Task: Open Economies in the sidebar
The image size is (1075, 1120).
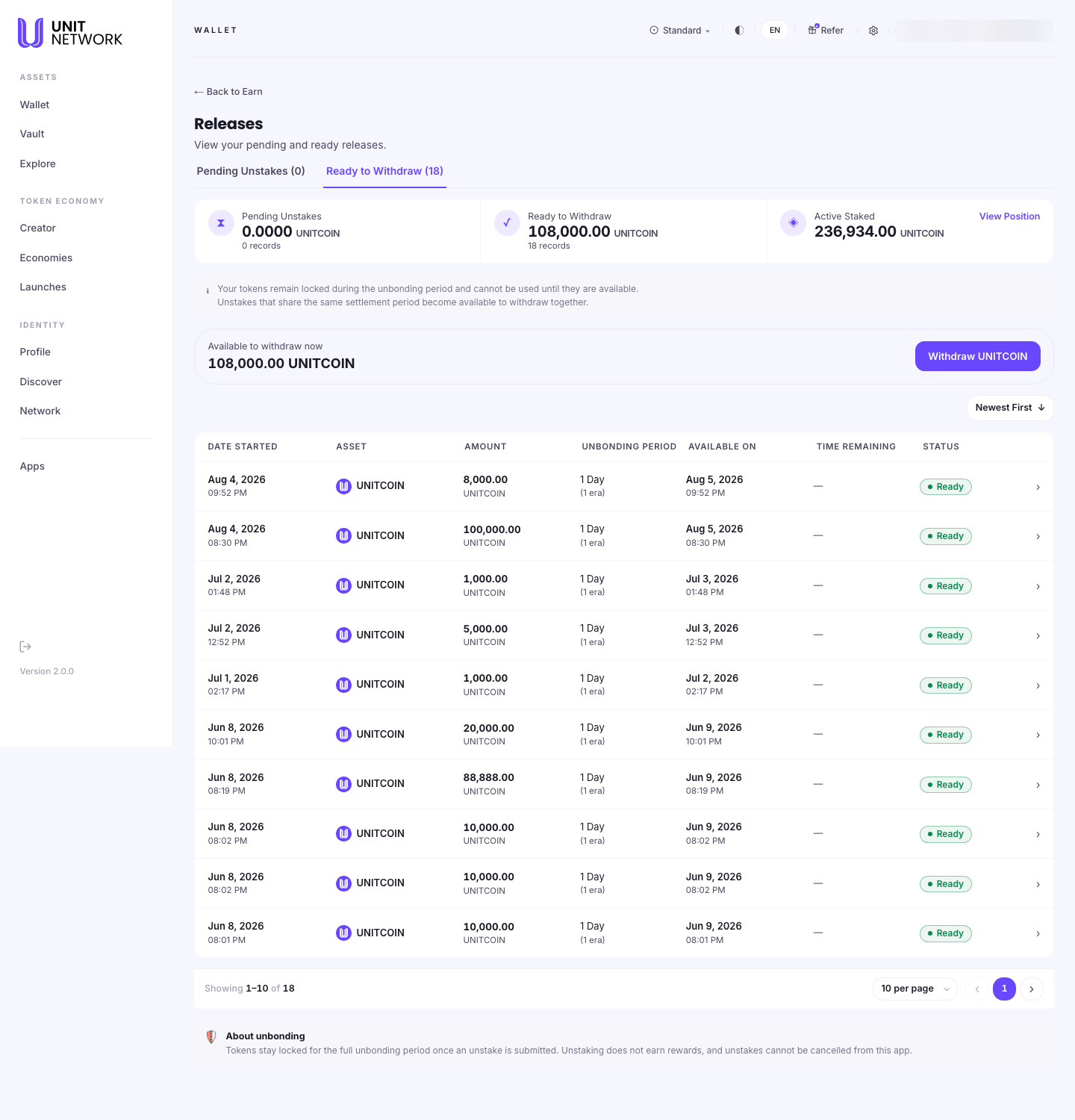Action: (x=46, y=258)
